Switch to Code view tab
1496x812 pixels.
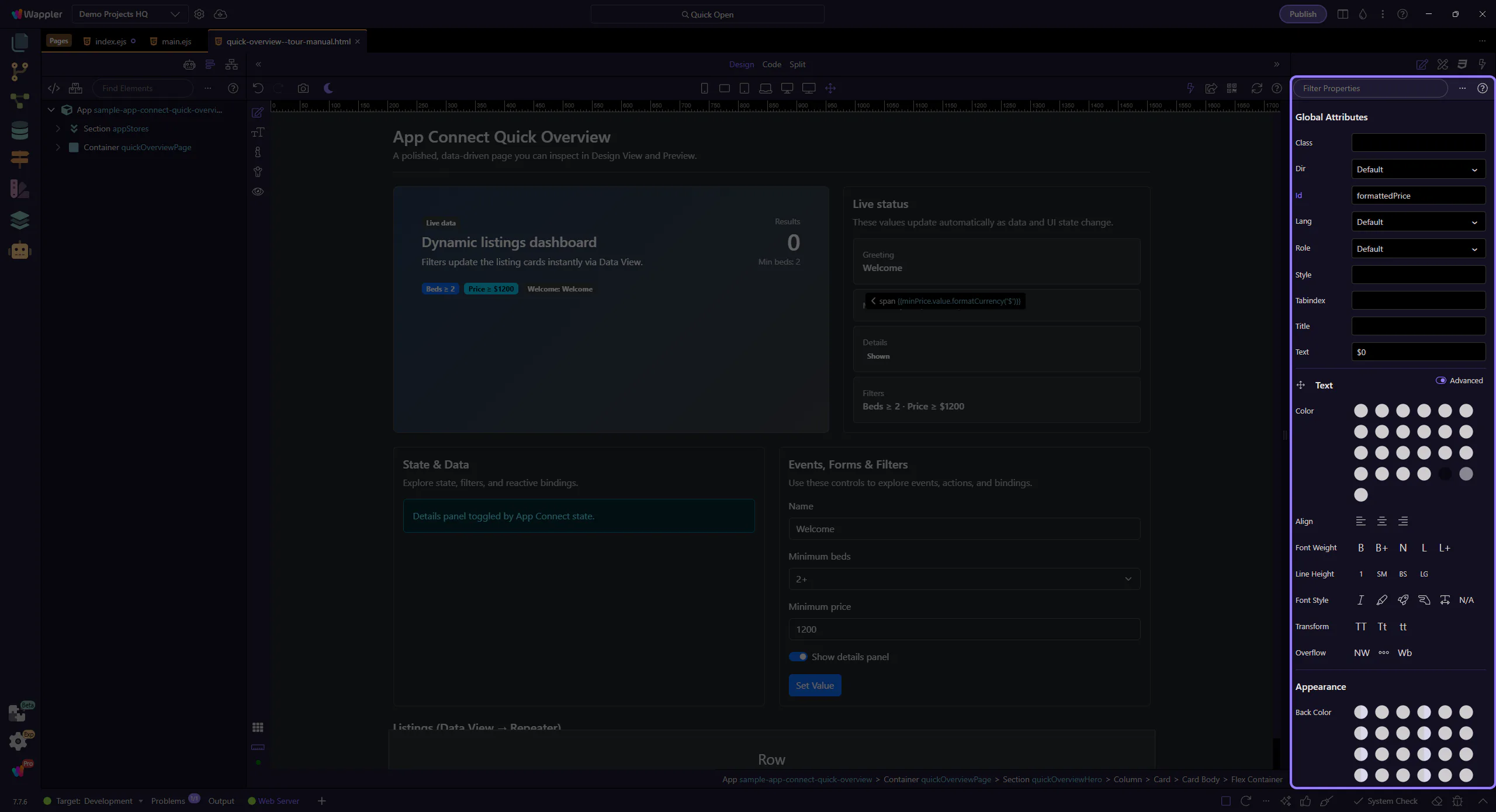(771, 64)
